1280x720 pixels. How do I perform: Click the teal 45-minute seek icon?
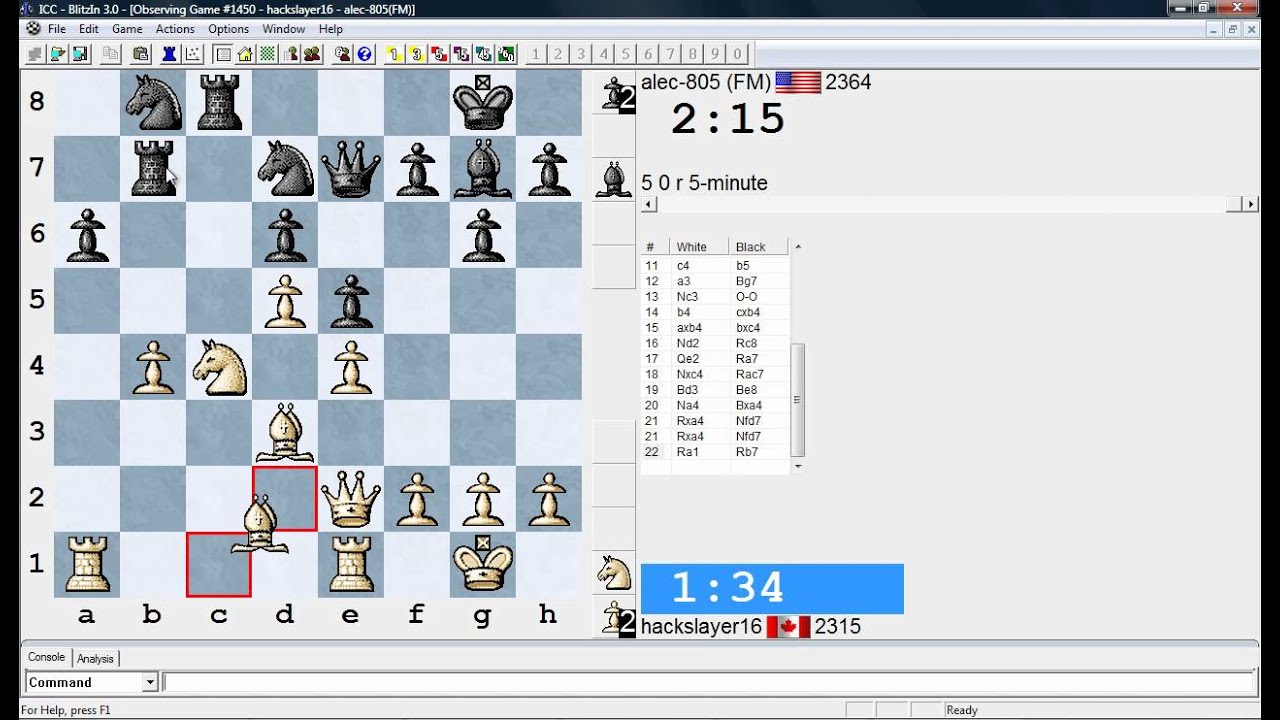coord(484,54)
